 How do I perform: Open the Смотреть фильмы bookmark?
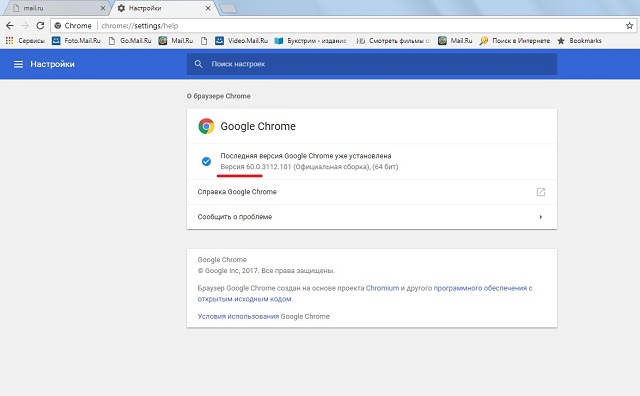[393, 40]
